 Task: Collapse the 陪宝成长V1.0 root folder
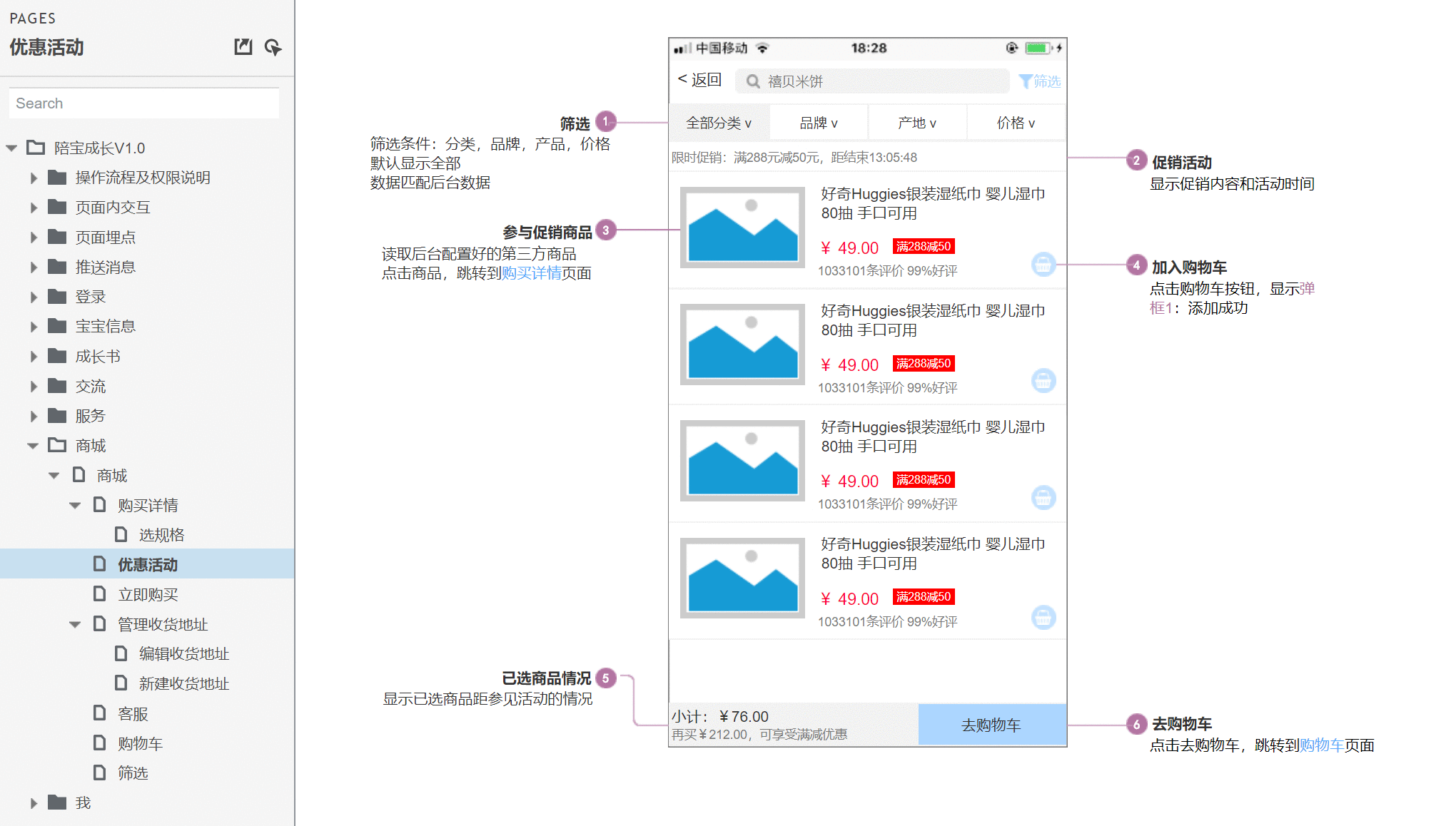click(x=11, y=148)
